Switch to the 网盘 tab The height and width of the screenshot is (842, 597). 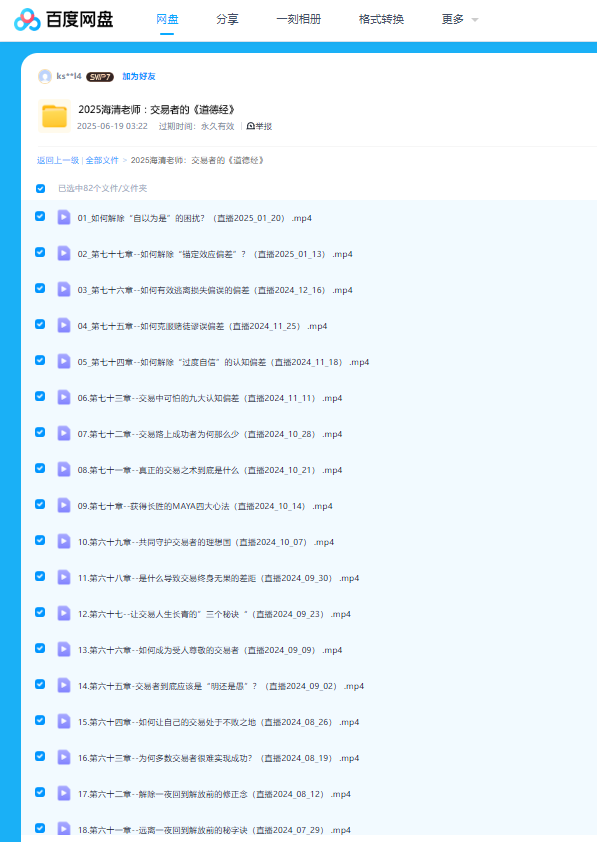point(167,19)
